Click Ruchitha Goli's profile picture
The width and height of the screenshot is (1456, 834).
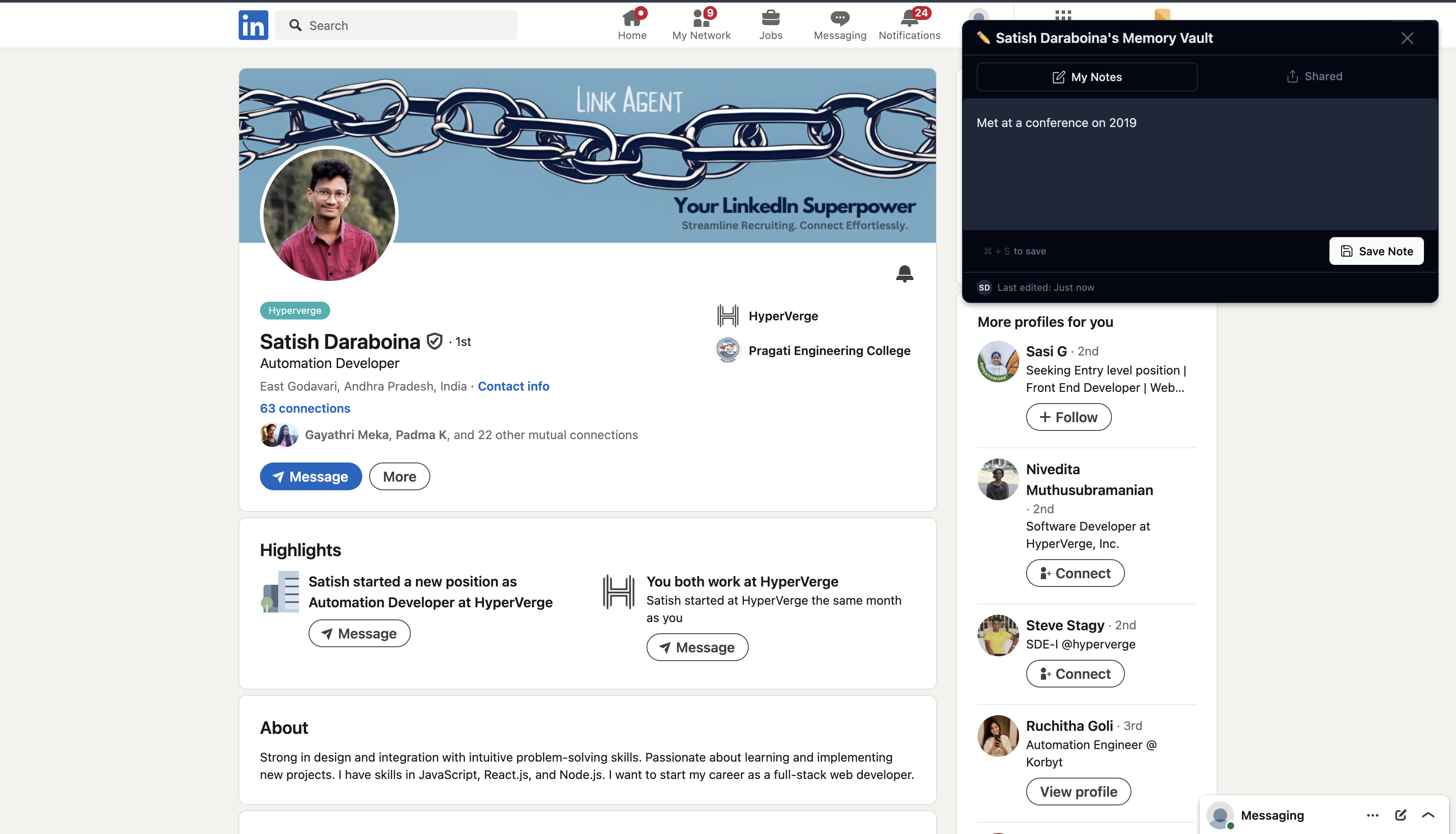(x=998, y=736)
